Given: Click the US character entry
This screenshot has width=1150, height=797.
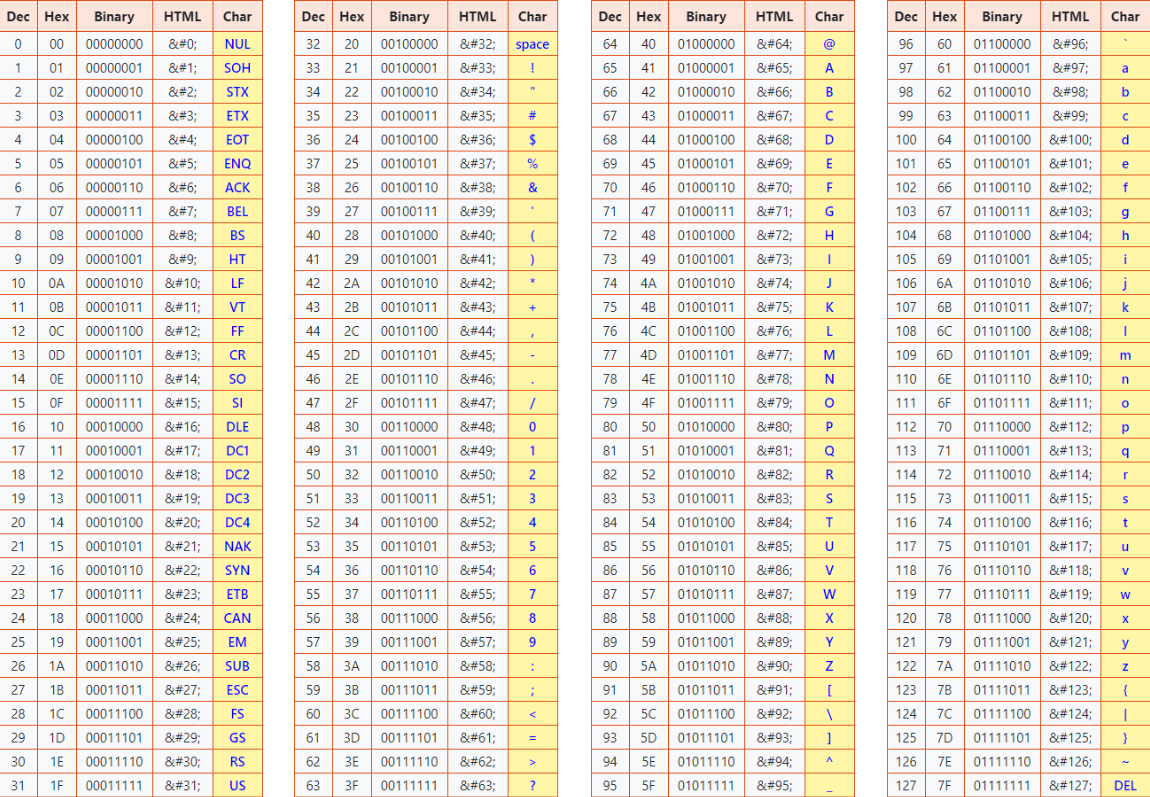Looking at the screenshot, I should [x=237, y=785].
